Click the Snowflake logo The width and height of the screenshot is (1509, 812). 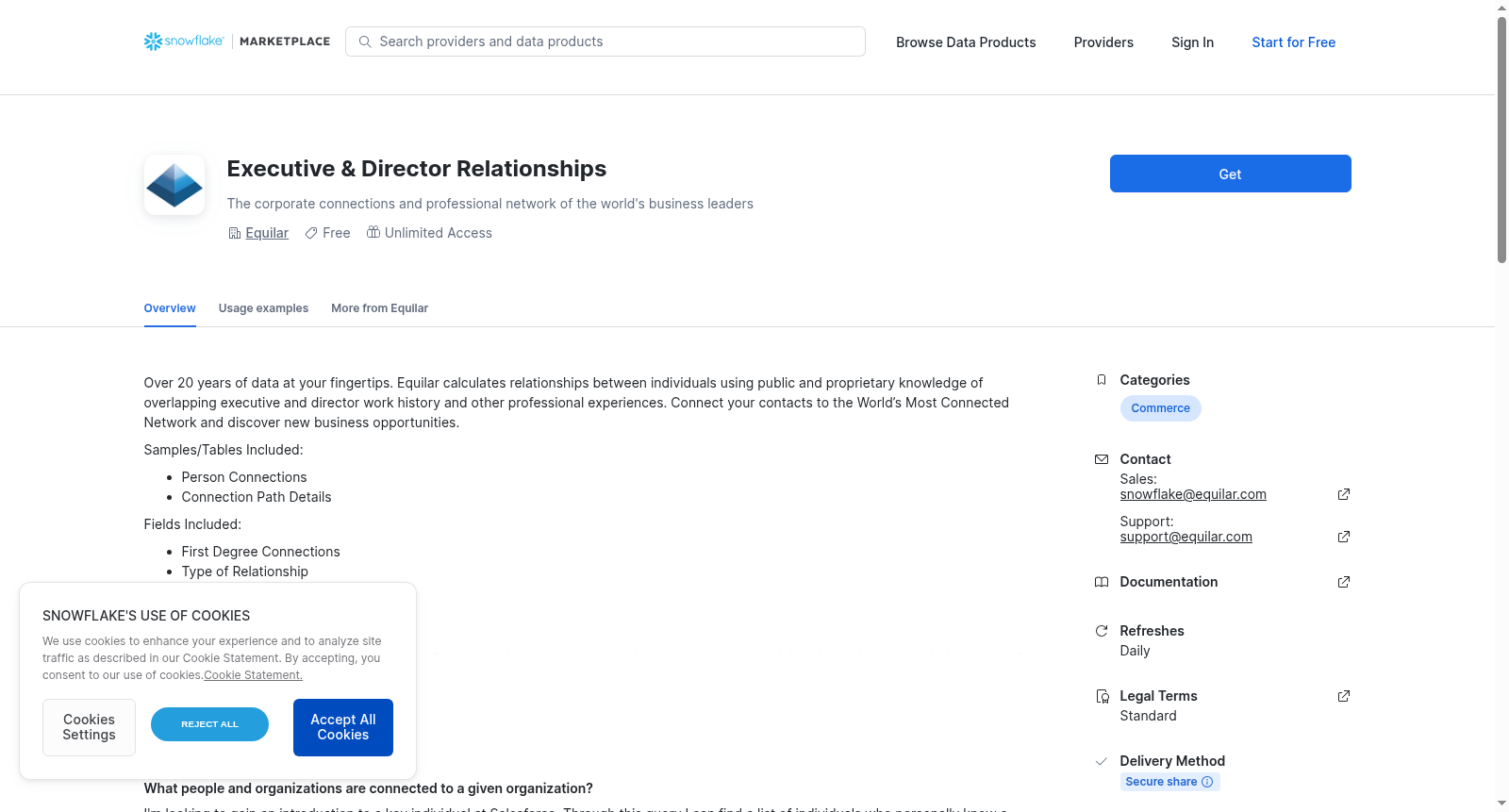[184, 41]
